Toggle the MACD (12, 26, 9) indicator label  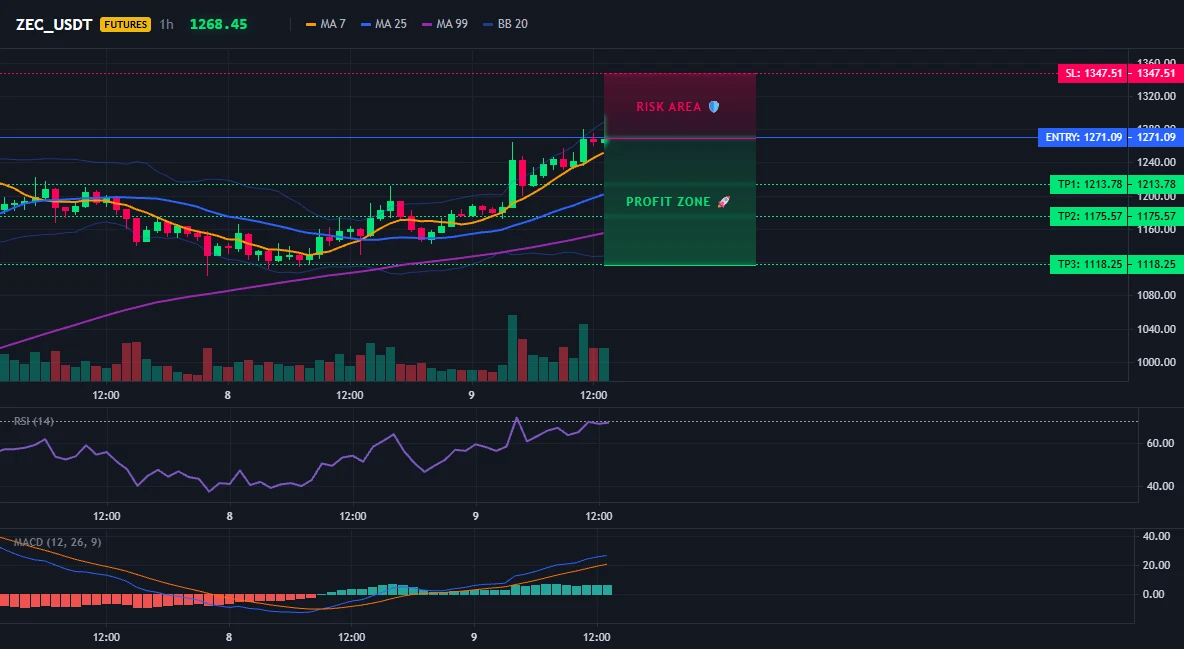tap(57, 542)
